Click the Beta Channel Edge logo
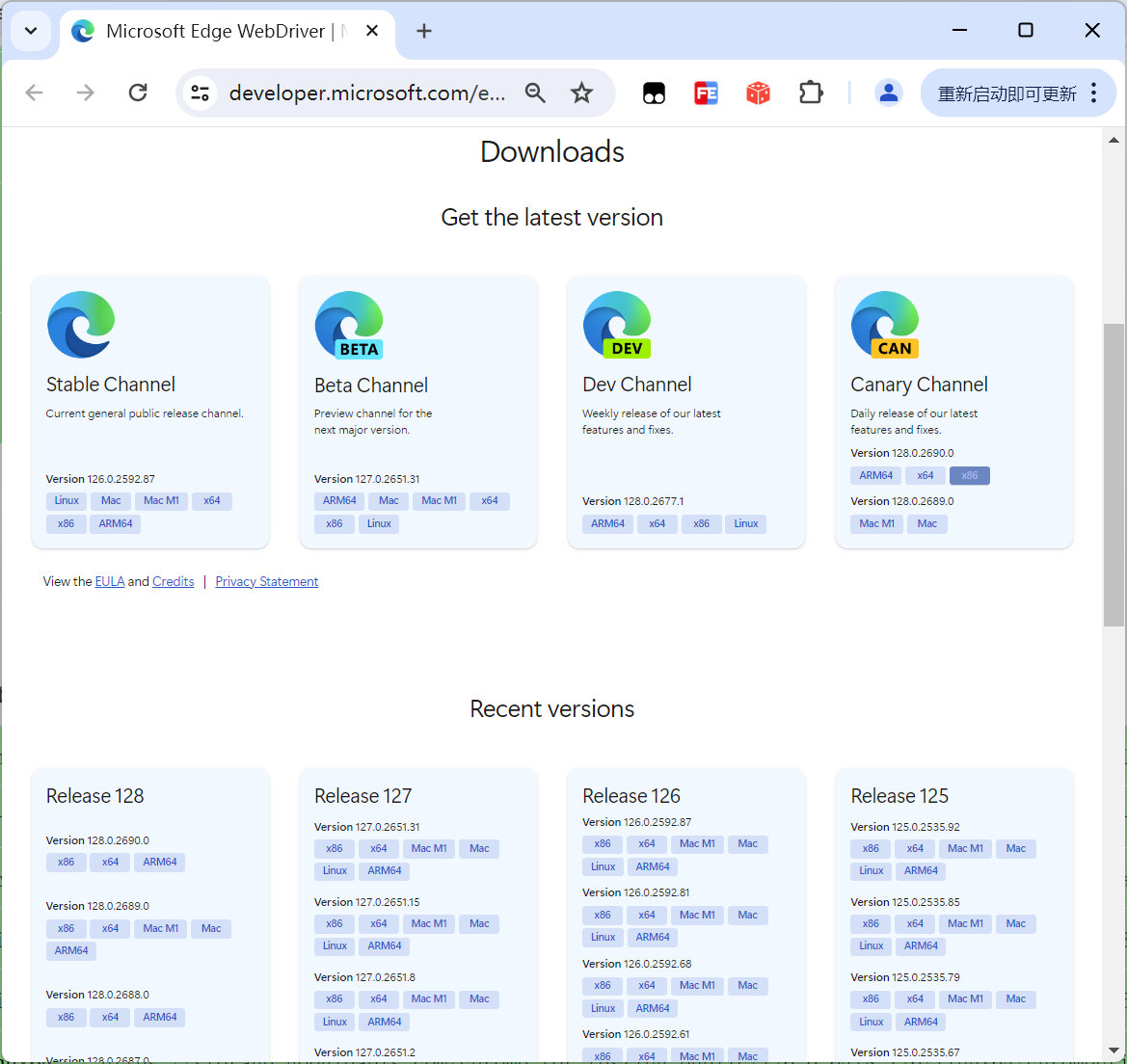This screenshot has width=1127, height=1064. (x=349, y=325)
